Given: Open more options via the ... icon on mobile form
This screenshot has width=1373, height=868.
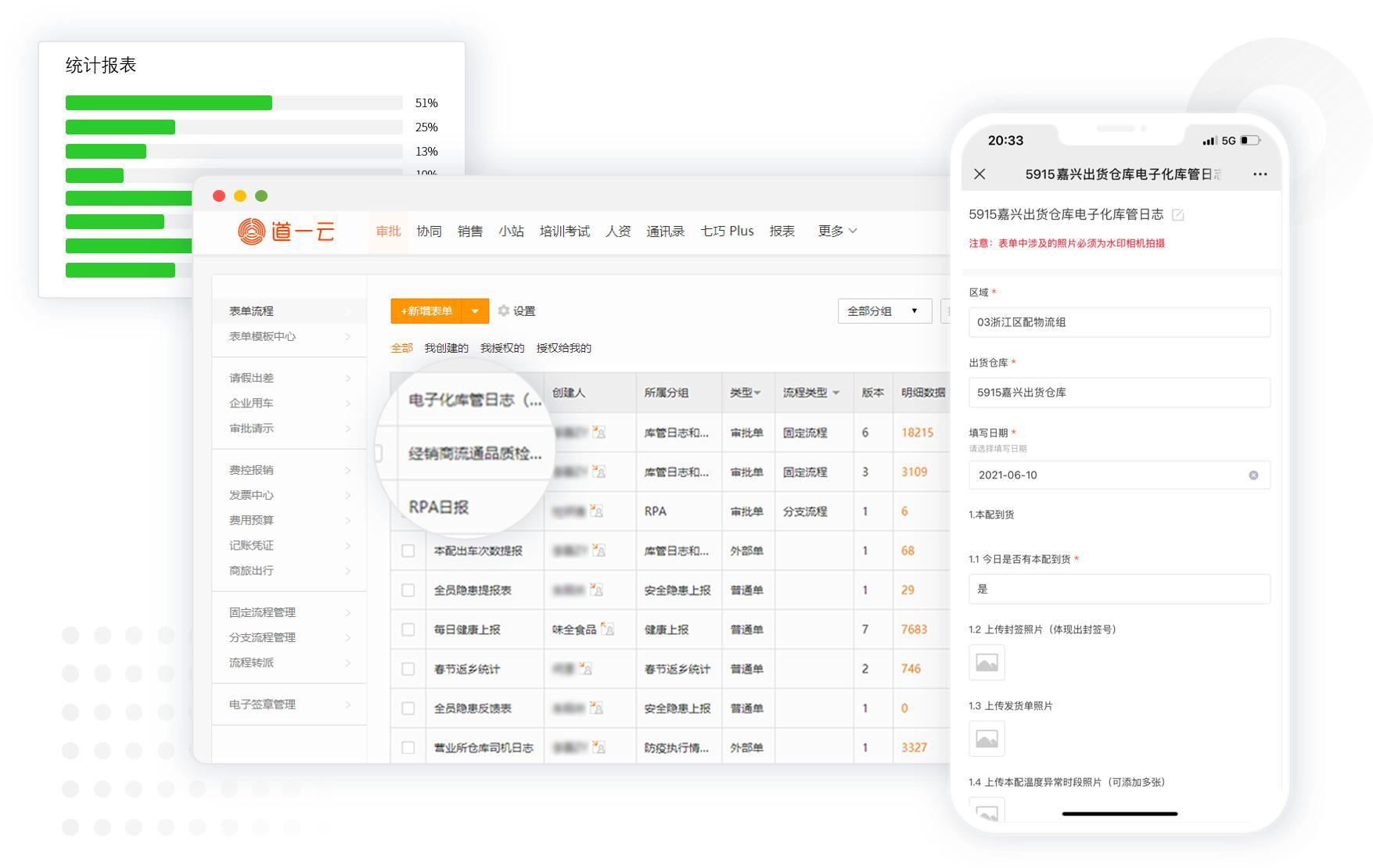Looking at the screenshot, I should pyautogui.click(x=1261, y=175).
